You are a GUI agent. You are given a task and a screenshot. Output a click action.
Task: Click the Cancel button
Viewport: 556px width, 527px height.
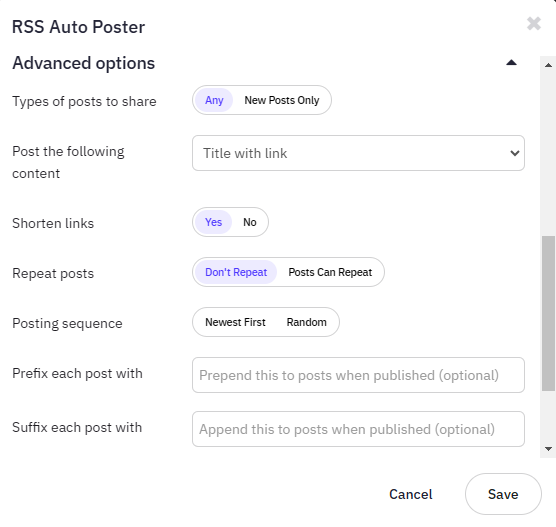pyautogui.click(x=411, y=494)
